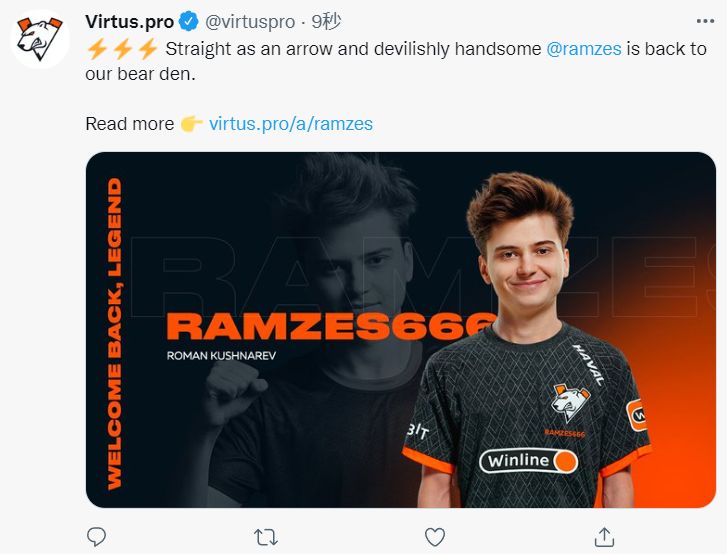Click the bear logo on the jersey
The width and height of the screenshot is (727, 554).
(x=570, y=403)
